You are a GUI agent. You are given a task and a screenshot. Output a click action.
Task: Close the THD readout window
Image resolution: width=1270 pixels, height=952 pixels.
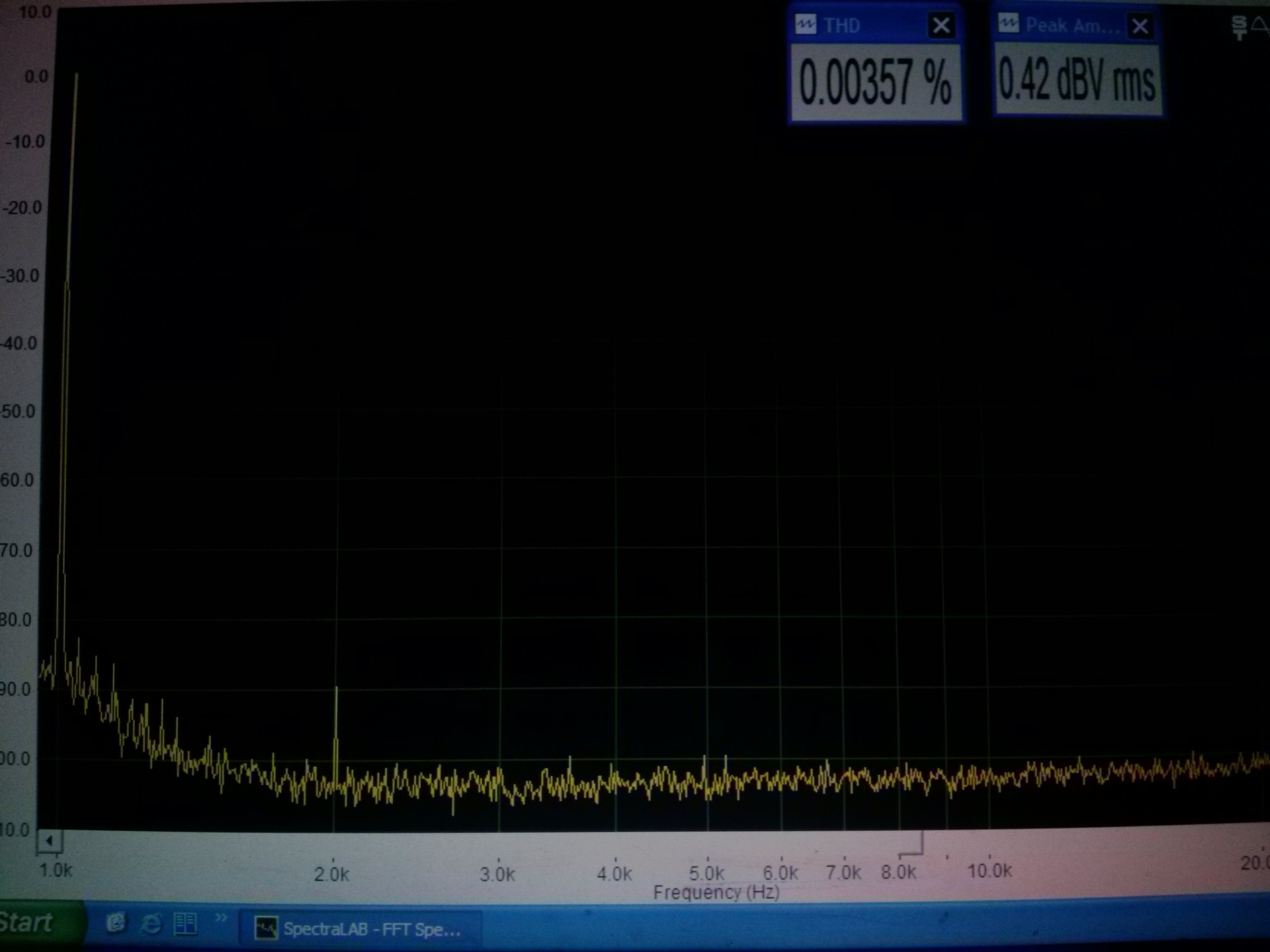[x=941, y=26]
